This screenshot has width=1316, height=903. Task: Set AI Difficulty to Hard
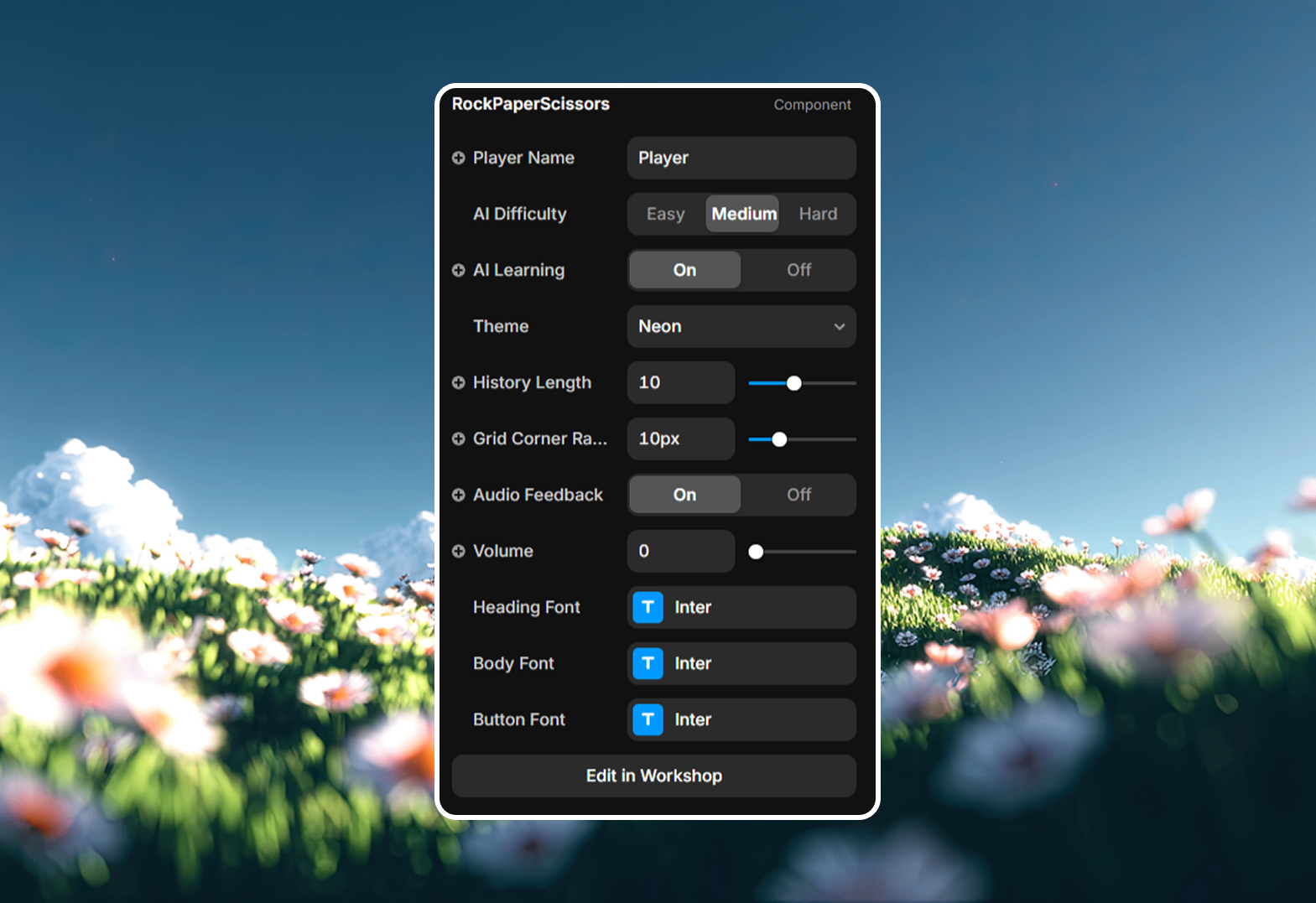pos(817,214)
